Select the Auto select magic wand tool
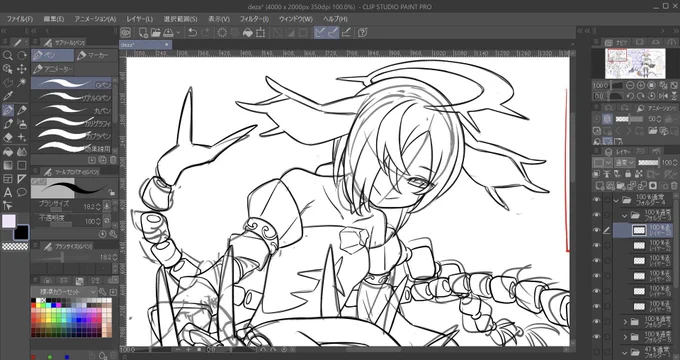The image size is (680, 360). point(22,83)
